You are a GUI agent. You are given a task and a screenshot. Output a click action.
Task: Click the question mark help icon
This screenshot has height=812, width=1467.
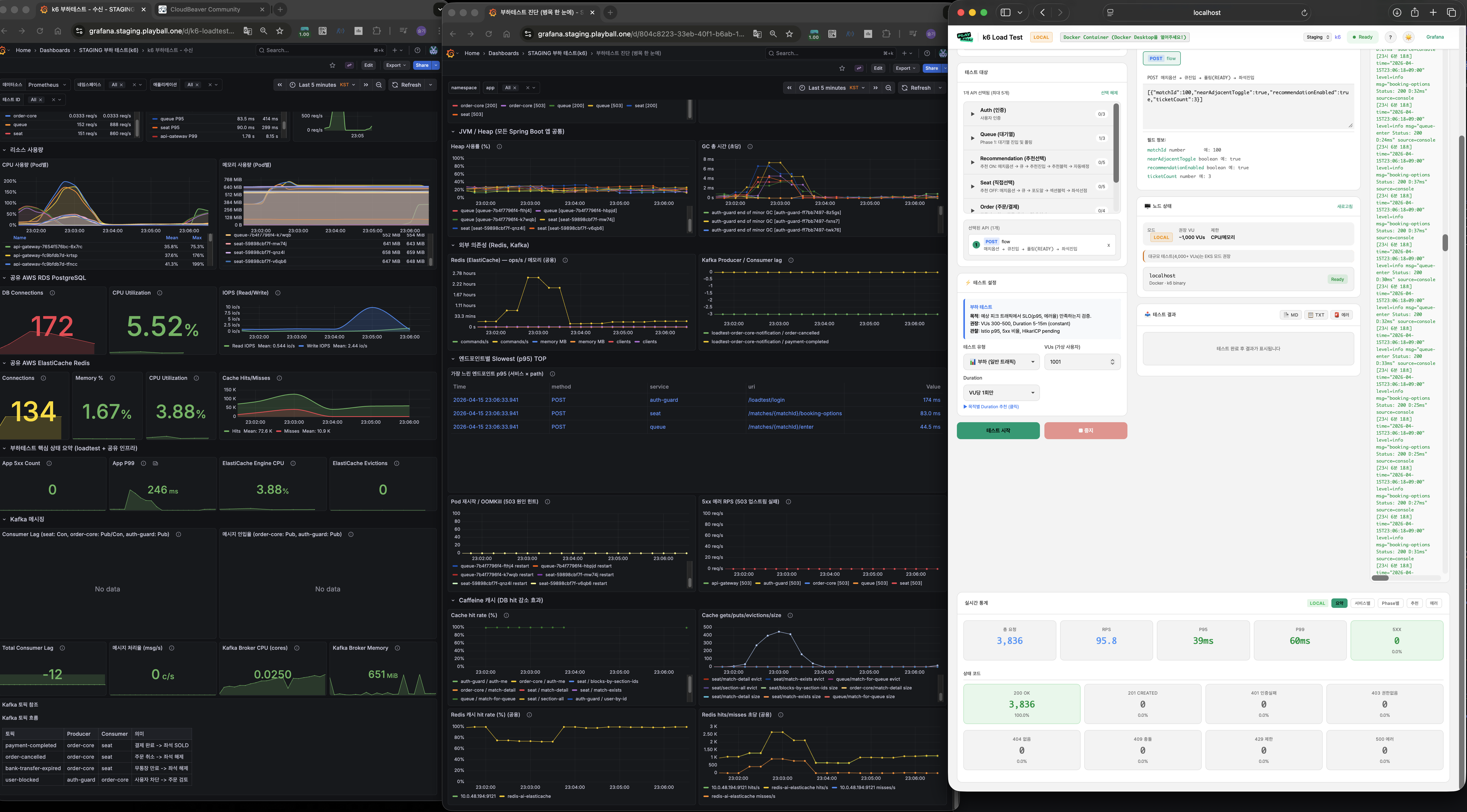[x=1390, y=37]
